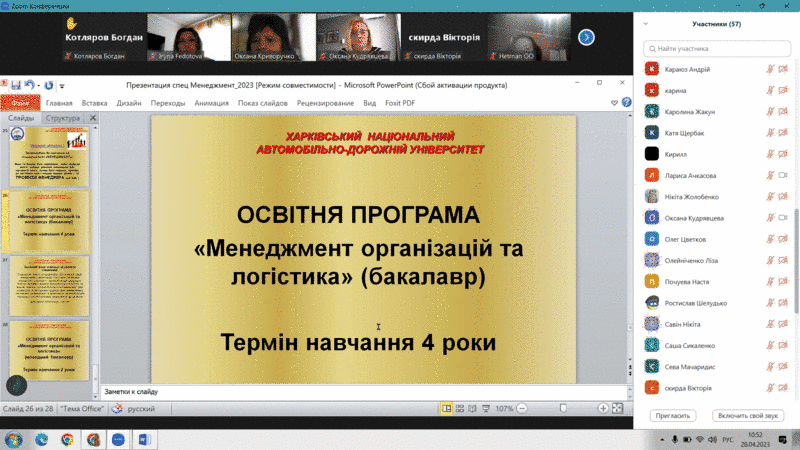Screen dimensions: 800x450
Task: Switch to Slide Sorter view in status bar
Action: point(460,408)
